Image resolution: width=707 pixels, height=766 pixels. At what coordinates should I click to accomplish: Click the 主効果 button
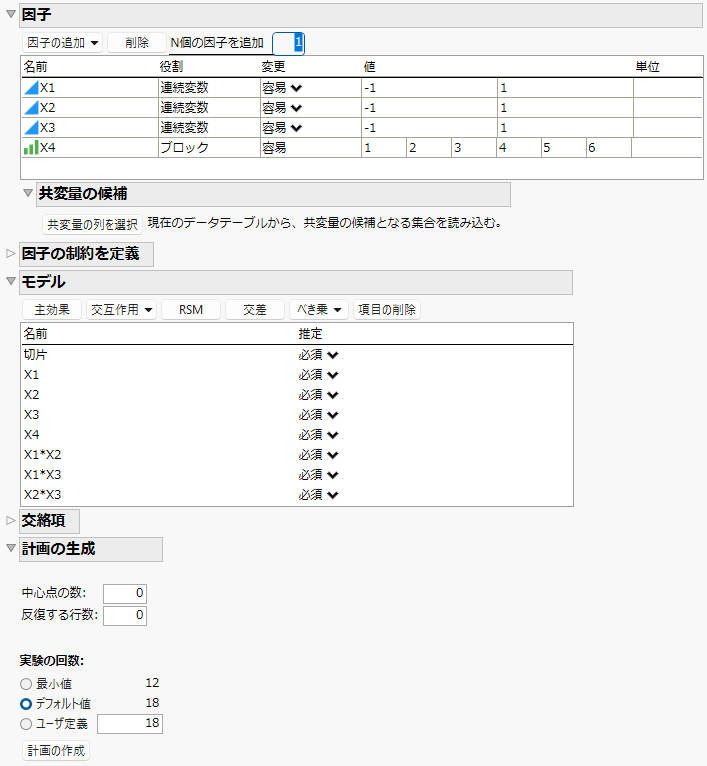52,310
